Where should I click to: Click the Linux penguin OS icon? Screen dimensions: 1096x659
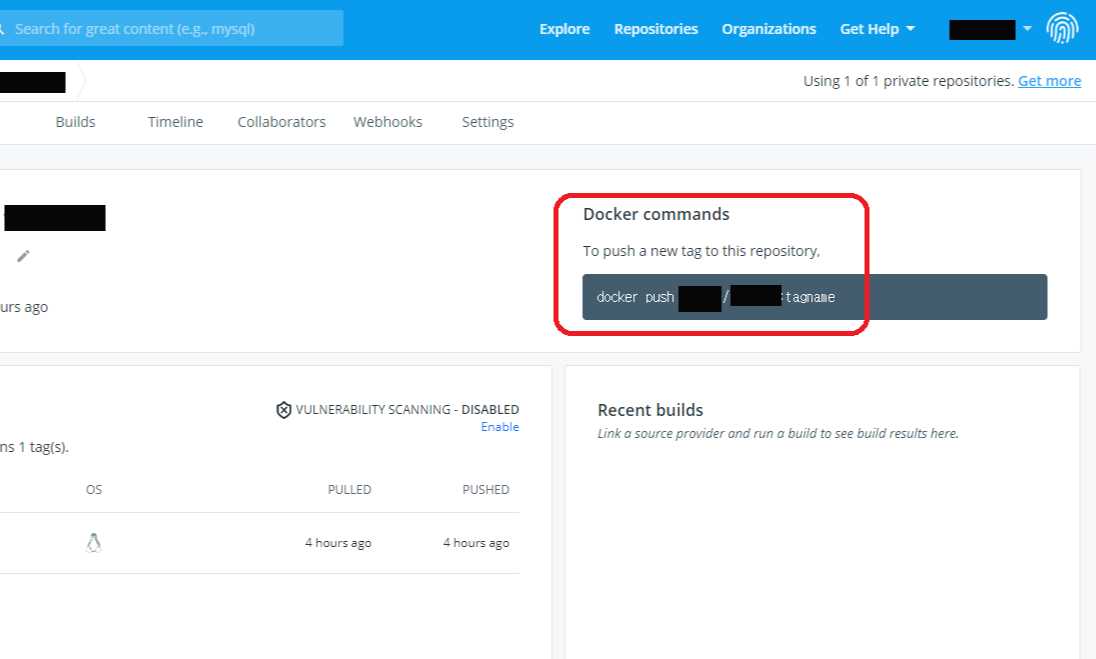point(94,543)
